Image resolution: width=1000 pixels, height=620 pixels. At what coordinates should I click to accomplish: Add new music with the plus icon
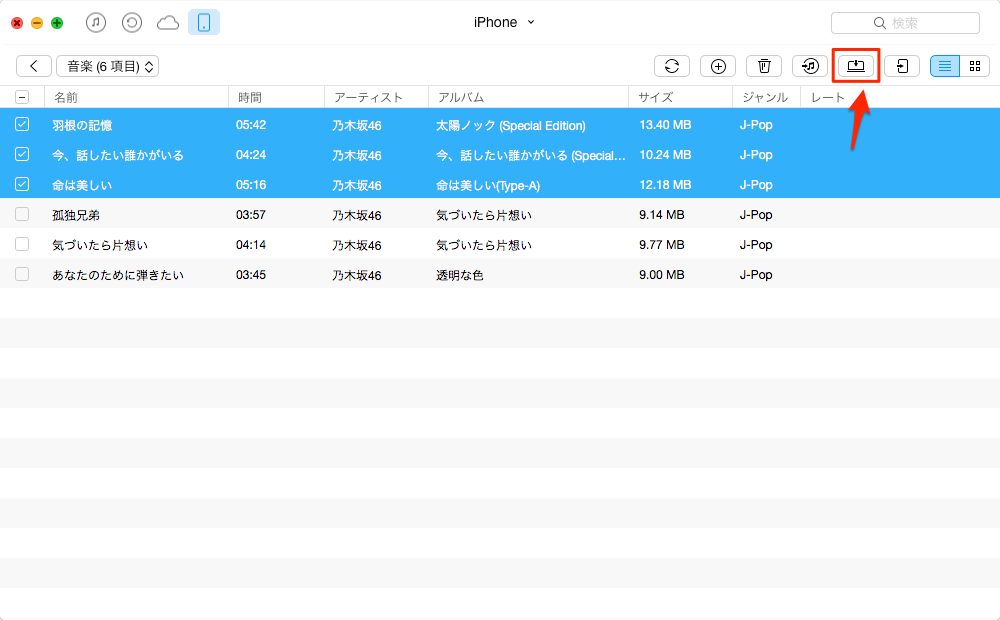click(x=718, y=66)
